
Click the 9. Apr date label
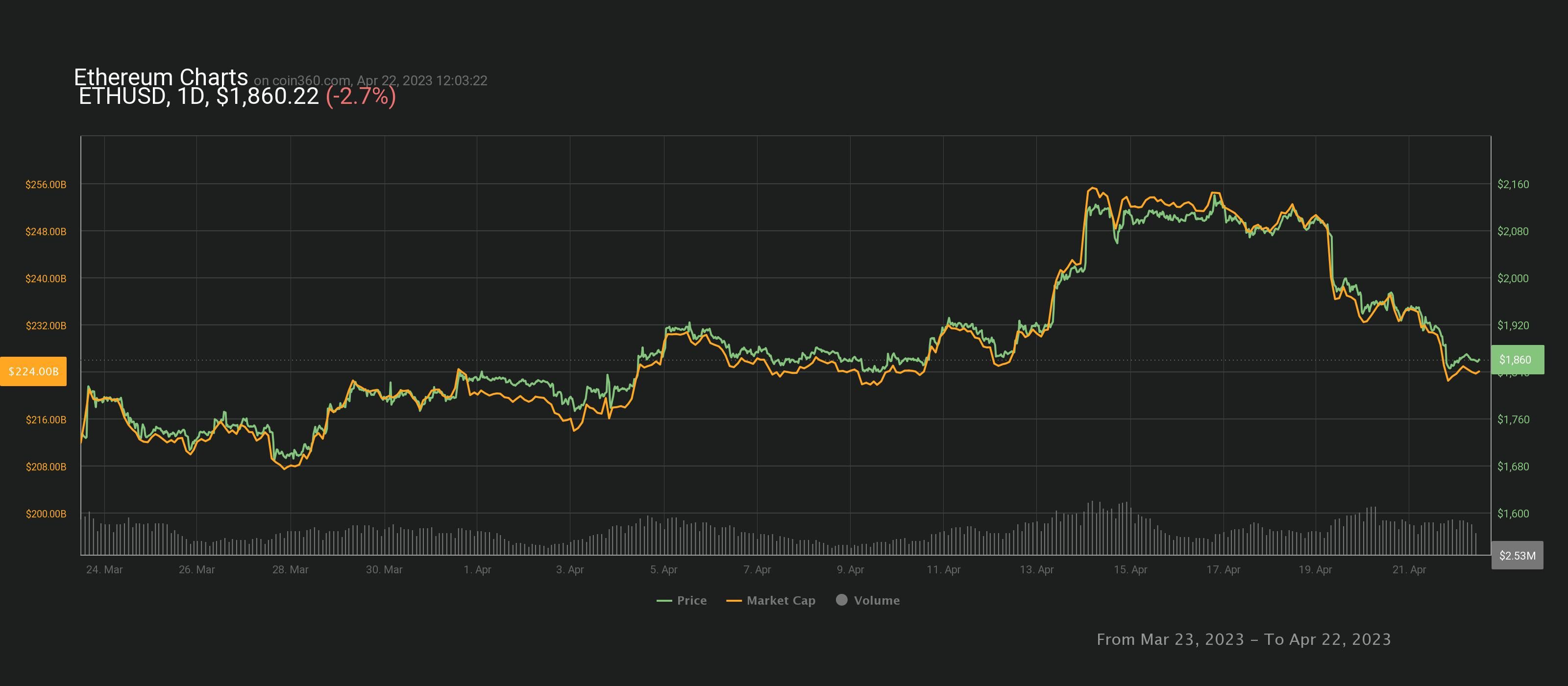pos(850,570)
